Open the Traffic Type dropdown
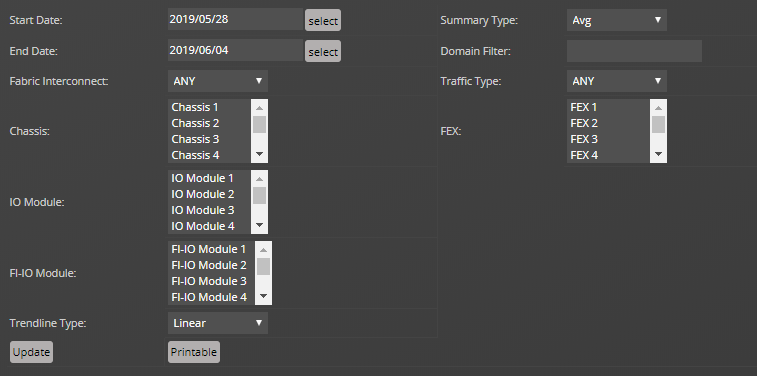The image size is (757, 376). (x=617, y=81)
